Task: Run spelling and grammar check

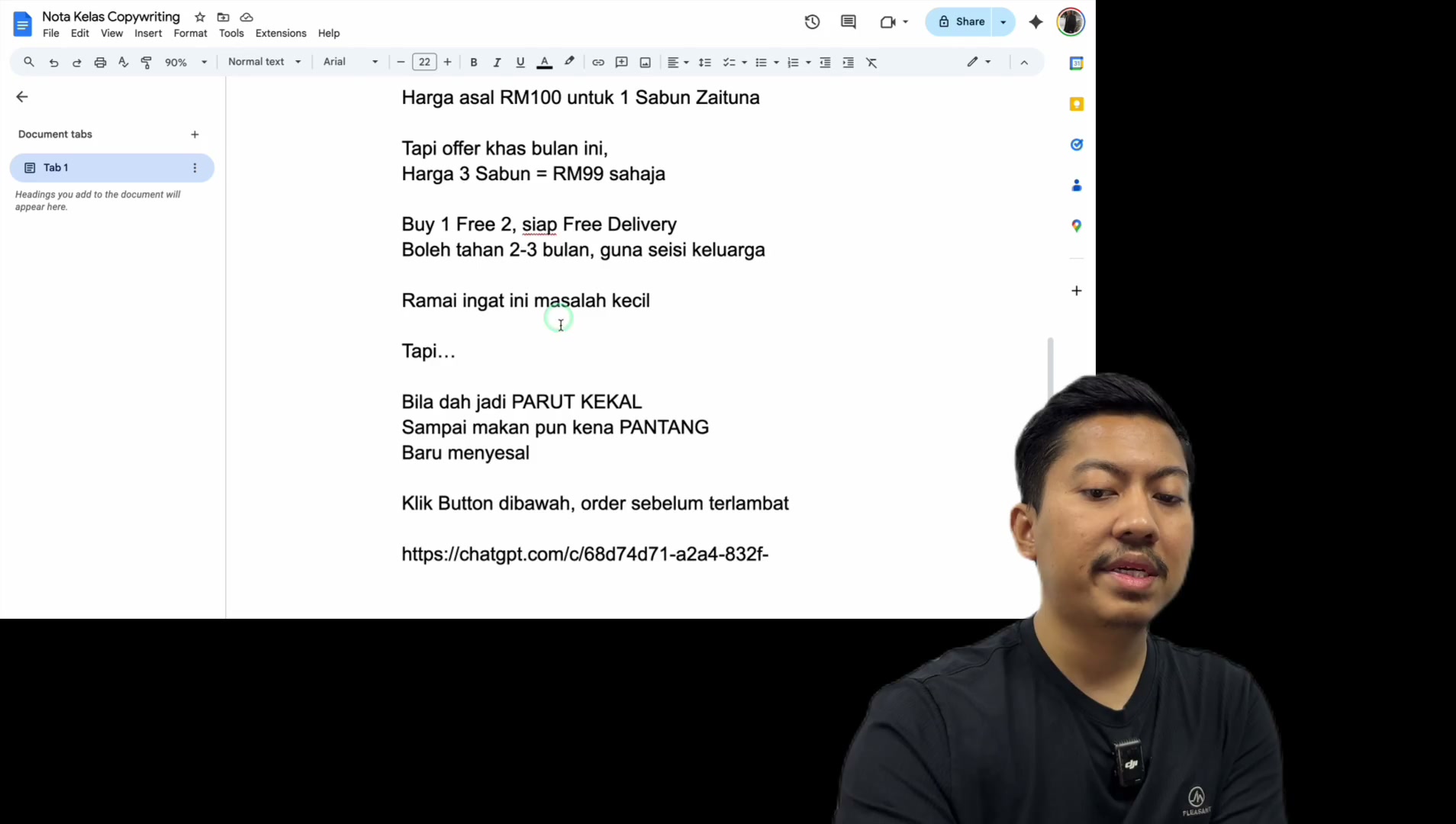Action: [x=123, y=63]
